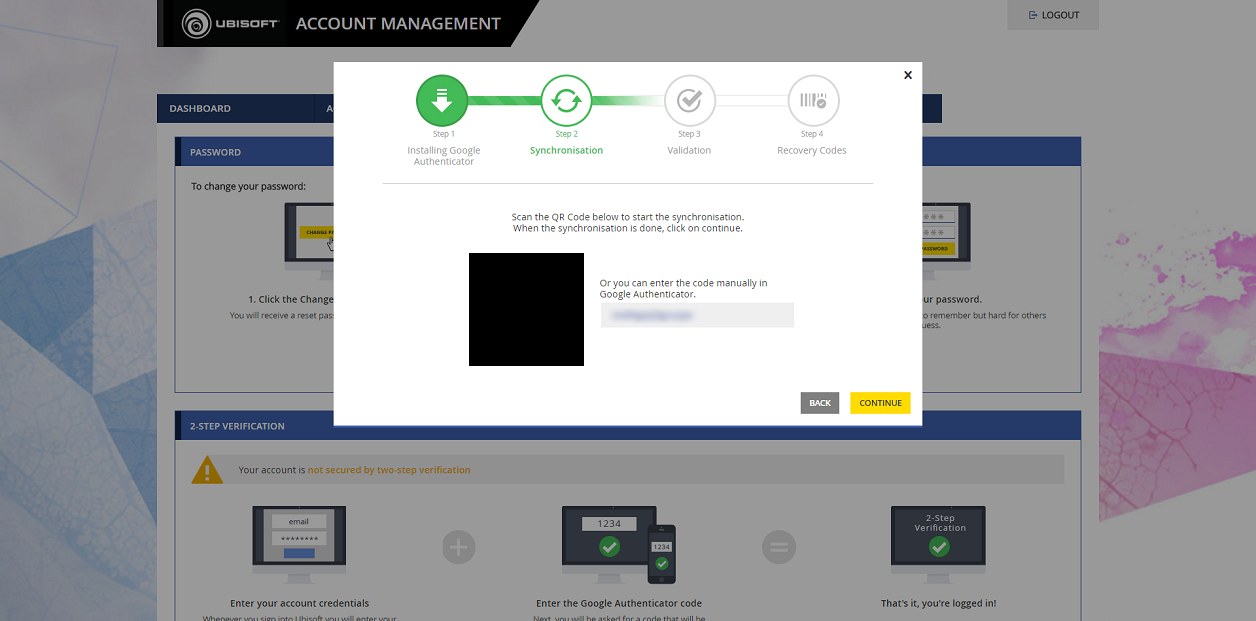Click the 'Installing Google Authenticator' step label
Image resolution: width=1256 pixels, height=621 pixels.
click(443, 156)
